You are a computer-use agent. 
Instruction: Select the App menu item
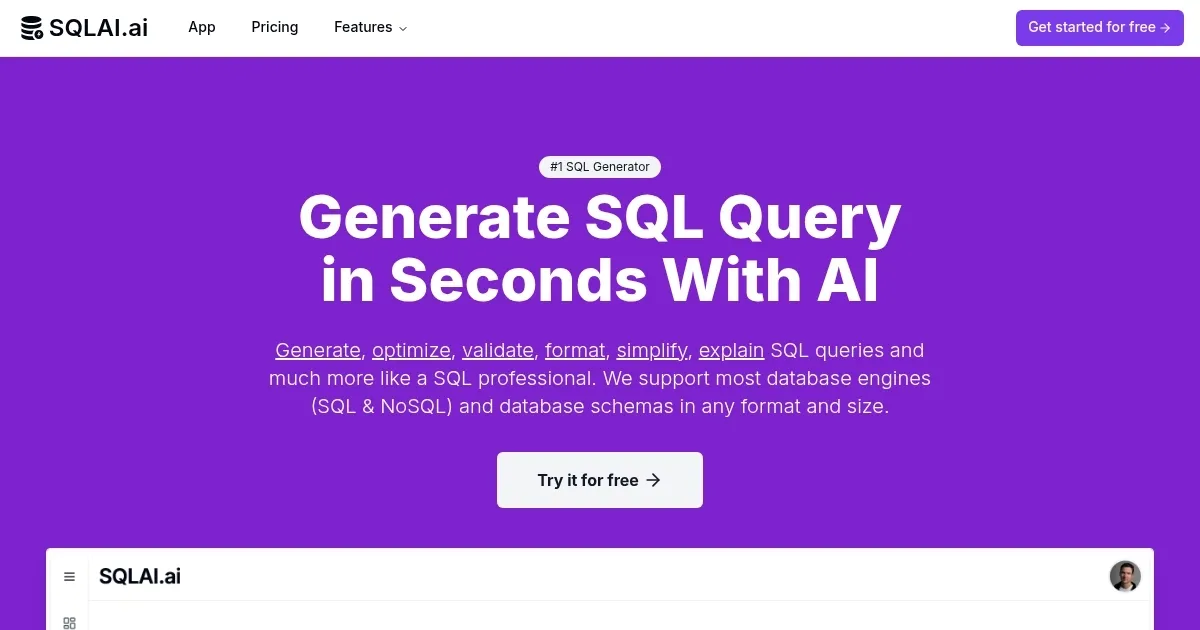click(201, 27)
